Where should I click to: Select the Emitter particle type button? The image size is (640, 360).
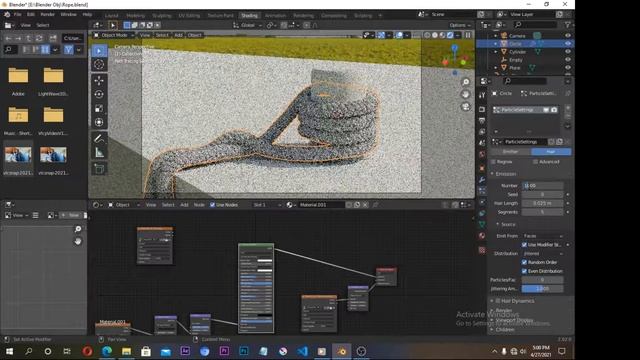point(510,152)
